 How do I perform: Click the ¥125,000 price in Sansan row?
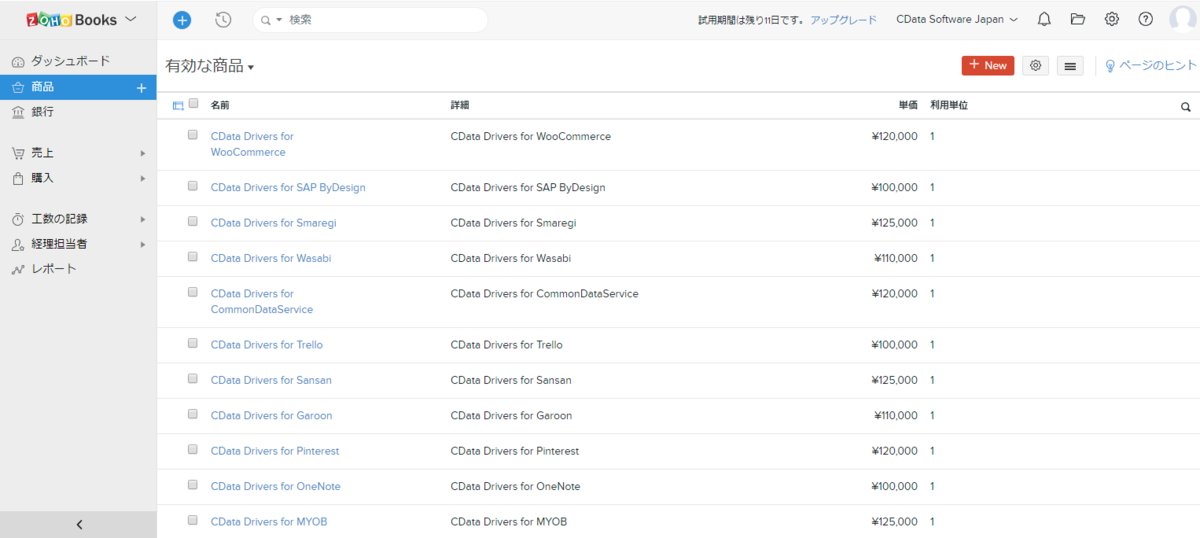click(895, 380)
